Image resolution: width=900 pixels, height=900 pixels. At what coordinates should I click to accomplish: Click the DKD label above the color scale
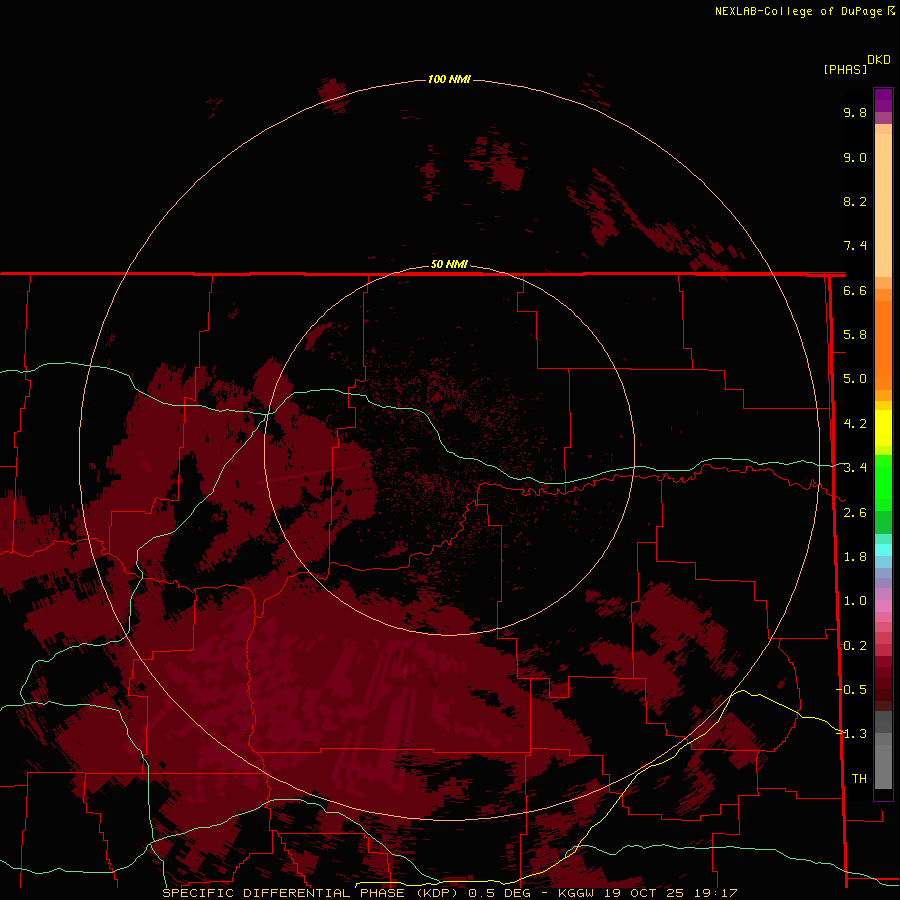tap(879, 60)
